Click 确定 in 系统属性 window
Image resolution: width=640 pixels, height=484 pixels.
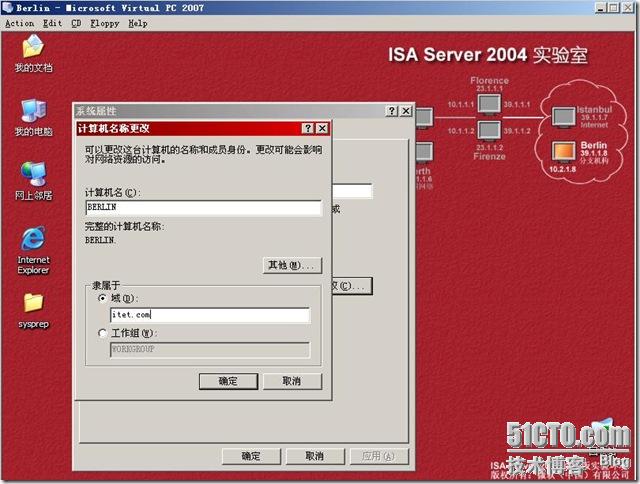pyautogui.click(x=251, y=456)
